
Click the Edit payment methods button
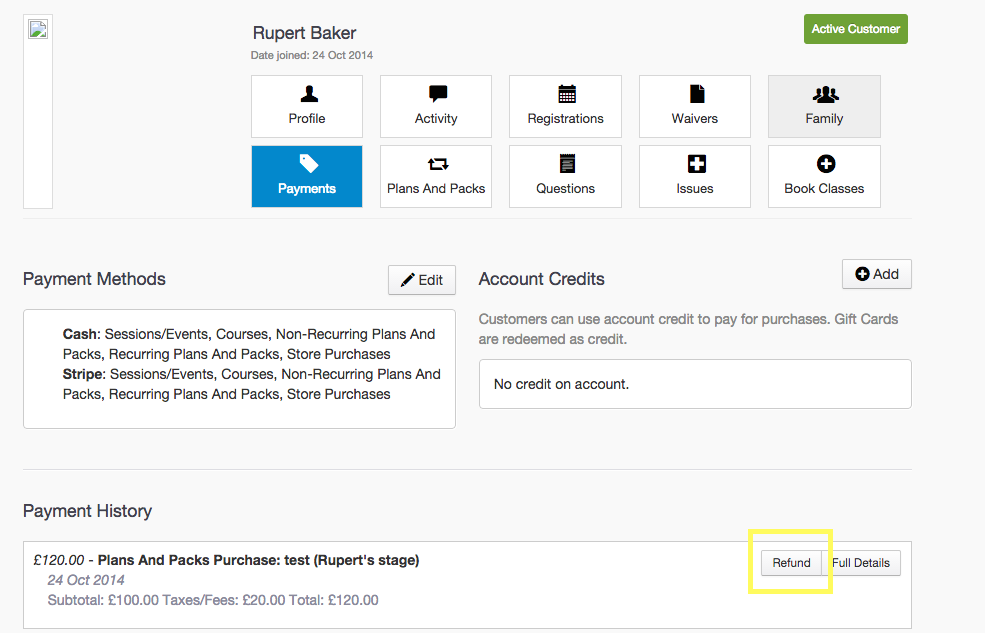(421, 280)
